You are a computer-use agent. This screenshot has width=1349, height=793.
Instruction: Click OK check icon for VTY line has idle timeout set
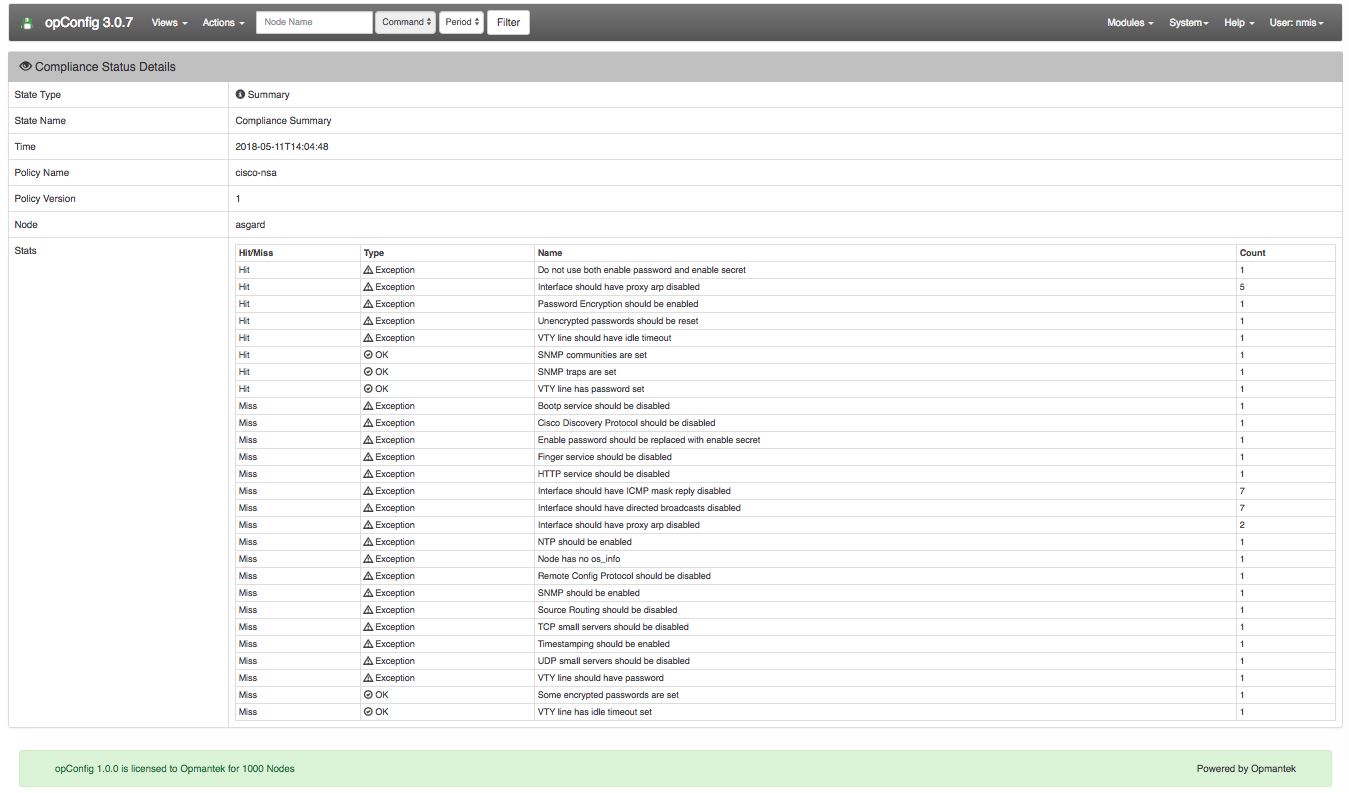368,712
